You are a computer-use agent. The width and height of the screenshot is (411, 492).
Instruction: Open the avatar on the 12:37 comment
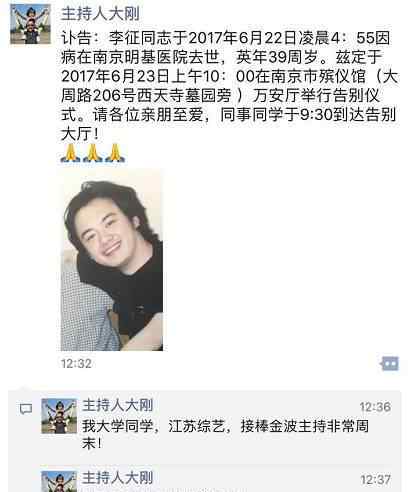pos(59,481)
